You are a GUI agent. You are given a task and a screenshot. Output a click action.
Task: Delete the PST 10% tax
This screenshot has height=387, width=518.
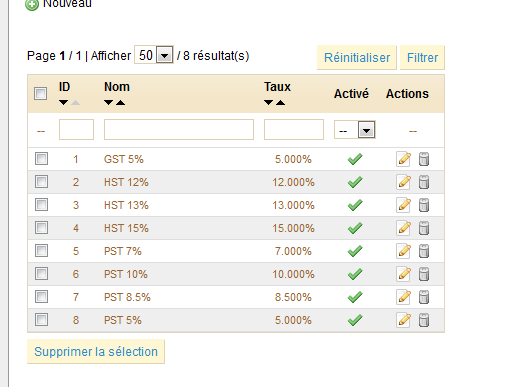point(424,274)
